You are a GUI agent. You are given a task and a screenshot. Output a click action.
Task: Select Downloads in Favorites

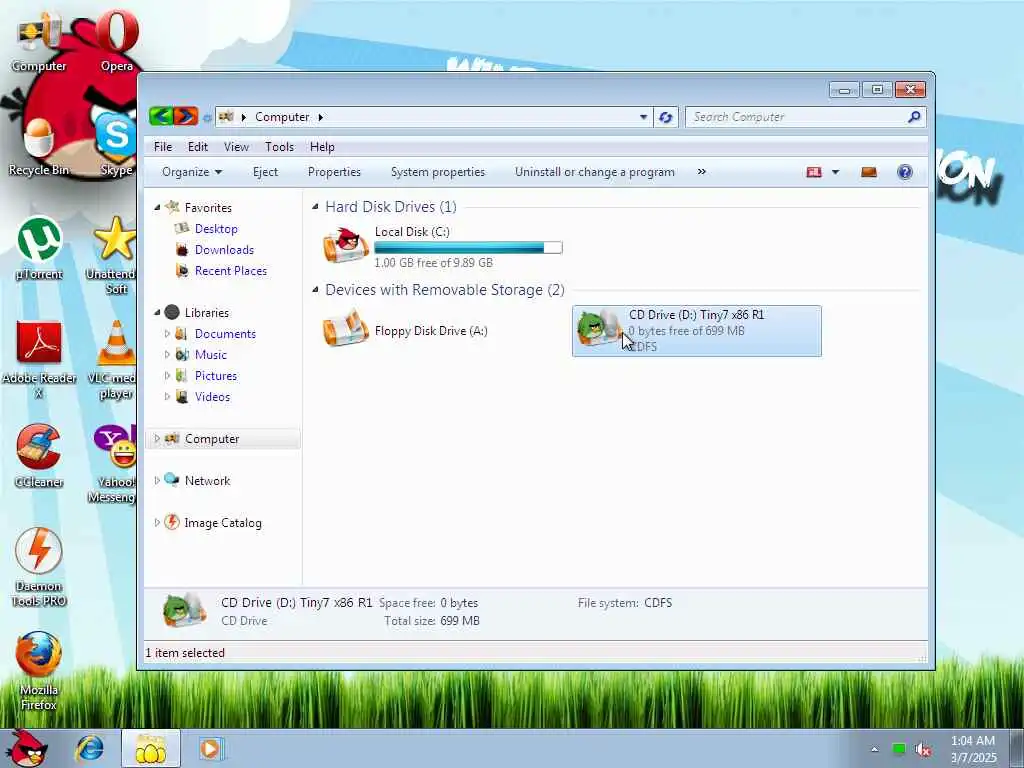pyautogui.click(x=224, y=249)
